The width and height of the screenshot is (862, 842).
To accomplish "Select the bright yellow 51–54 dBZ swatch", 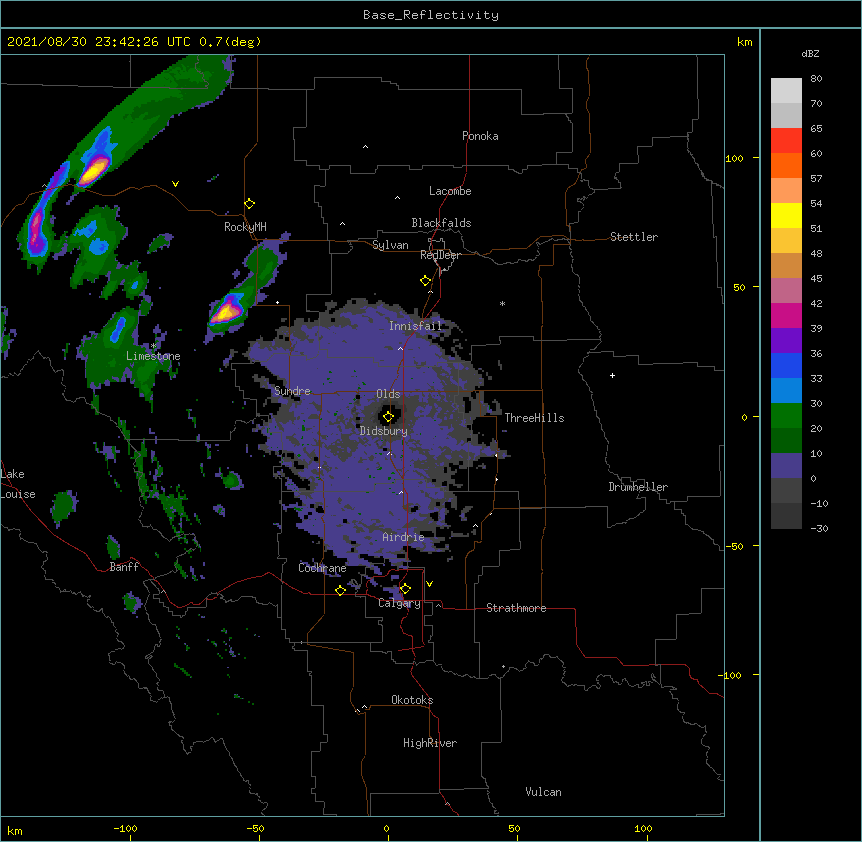I will click(x=786, y=215).
